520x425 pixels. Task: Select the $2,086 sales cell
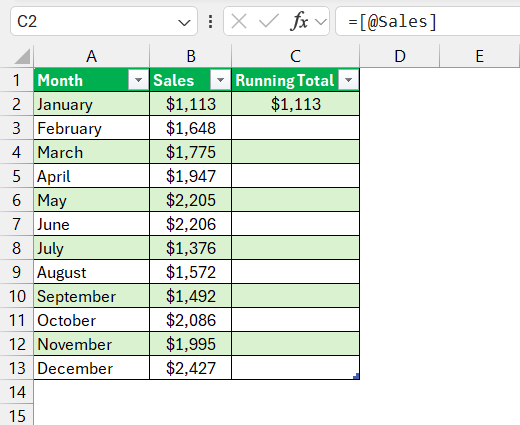coord(191,320)
